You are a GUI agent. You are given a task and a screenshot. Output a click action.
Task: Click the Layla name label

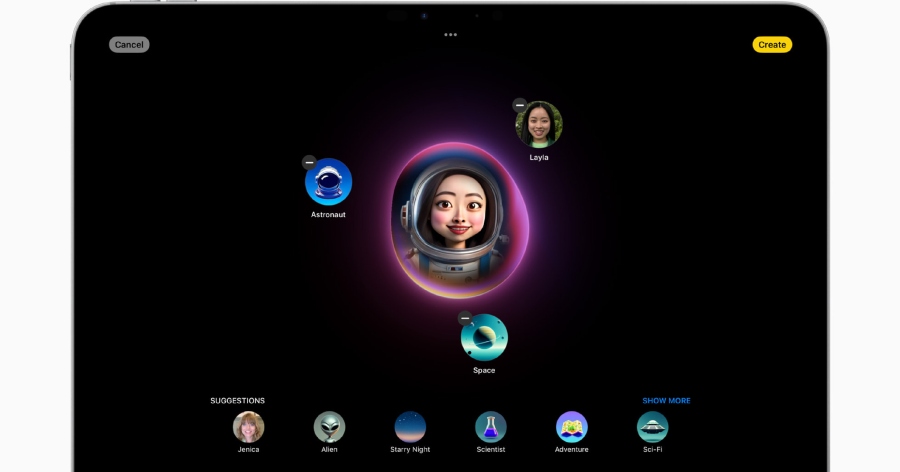[x=539, y=157]
